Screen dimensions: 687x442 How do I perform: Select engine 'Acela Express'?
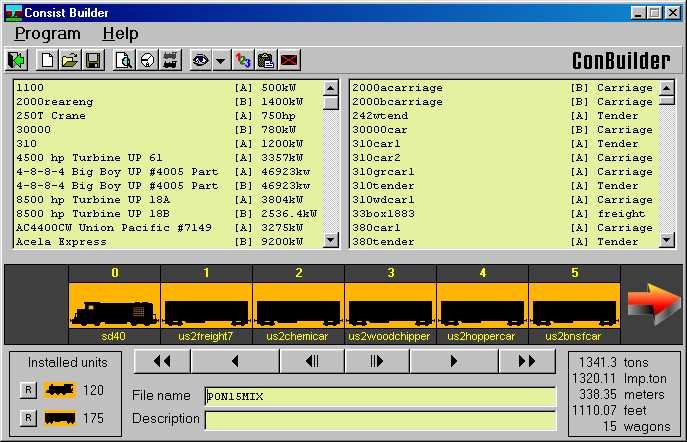[x=167, y=242]
